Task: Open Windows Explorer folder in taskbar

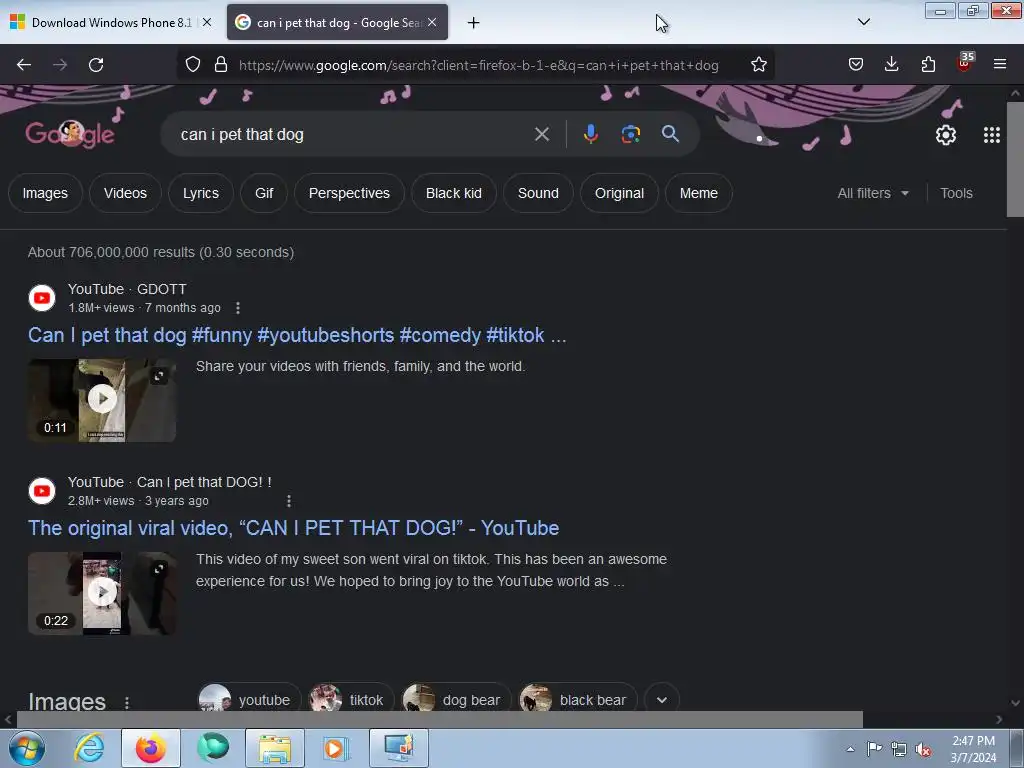Action: pyautogui.click(x=275, y=748)
